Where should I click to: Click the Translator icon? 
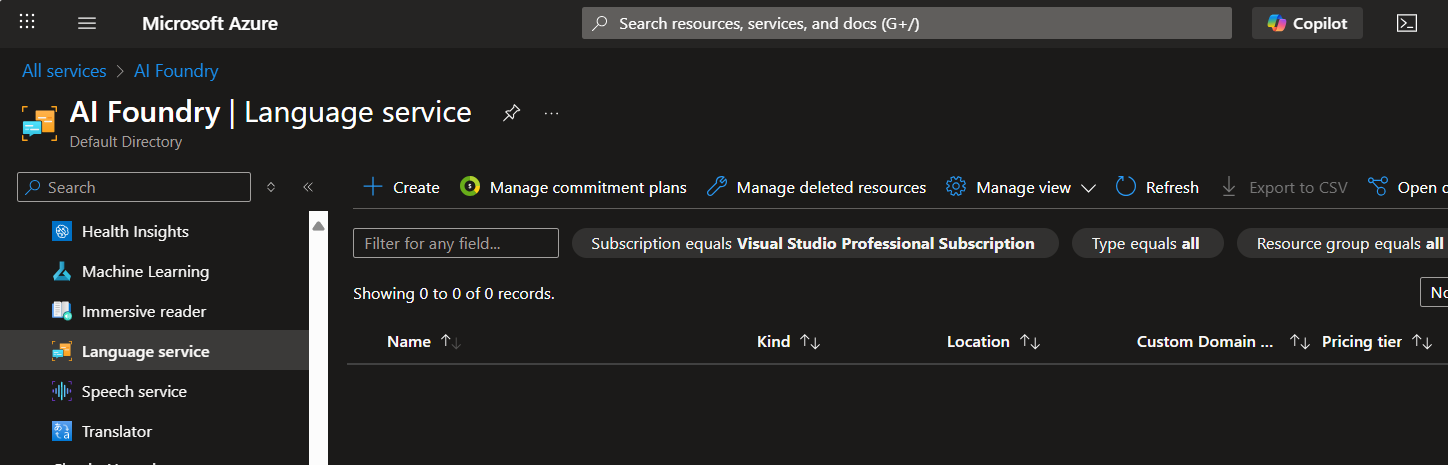pos(62,431)
